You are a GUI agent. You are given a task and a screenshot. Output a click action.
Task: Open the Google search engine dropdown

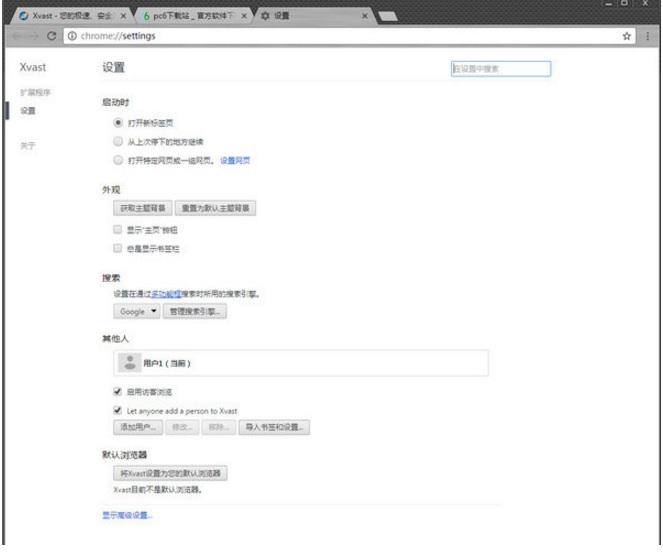tap(136, 312)
